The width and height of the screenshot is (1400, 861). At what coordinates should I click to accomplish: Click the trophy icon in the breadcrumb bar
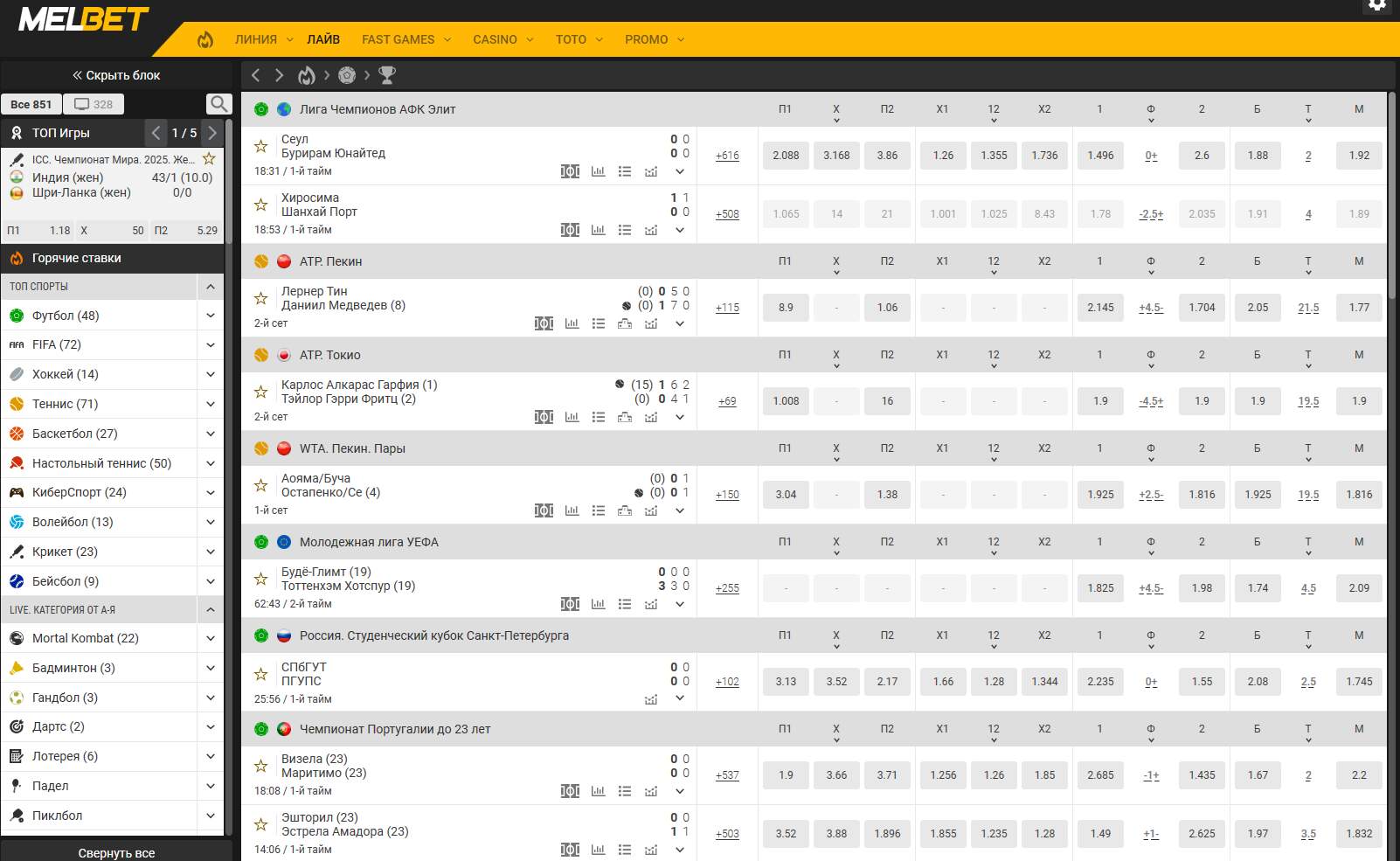[387, 75]
